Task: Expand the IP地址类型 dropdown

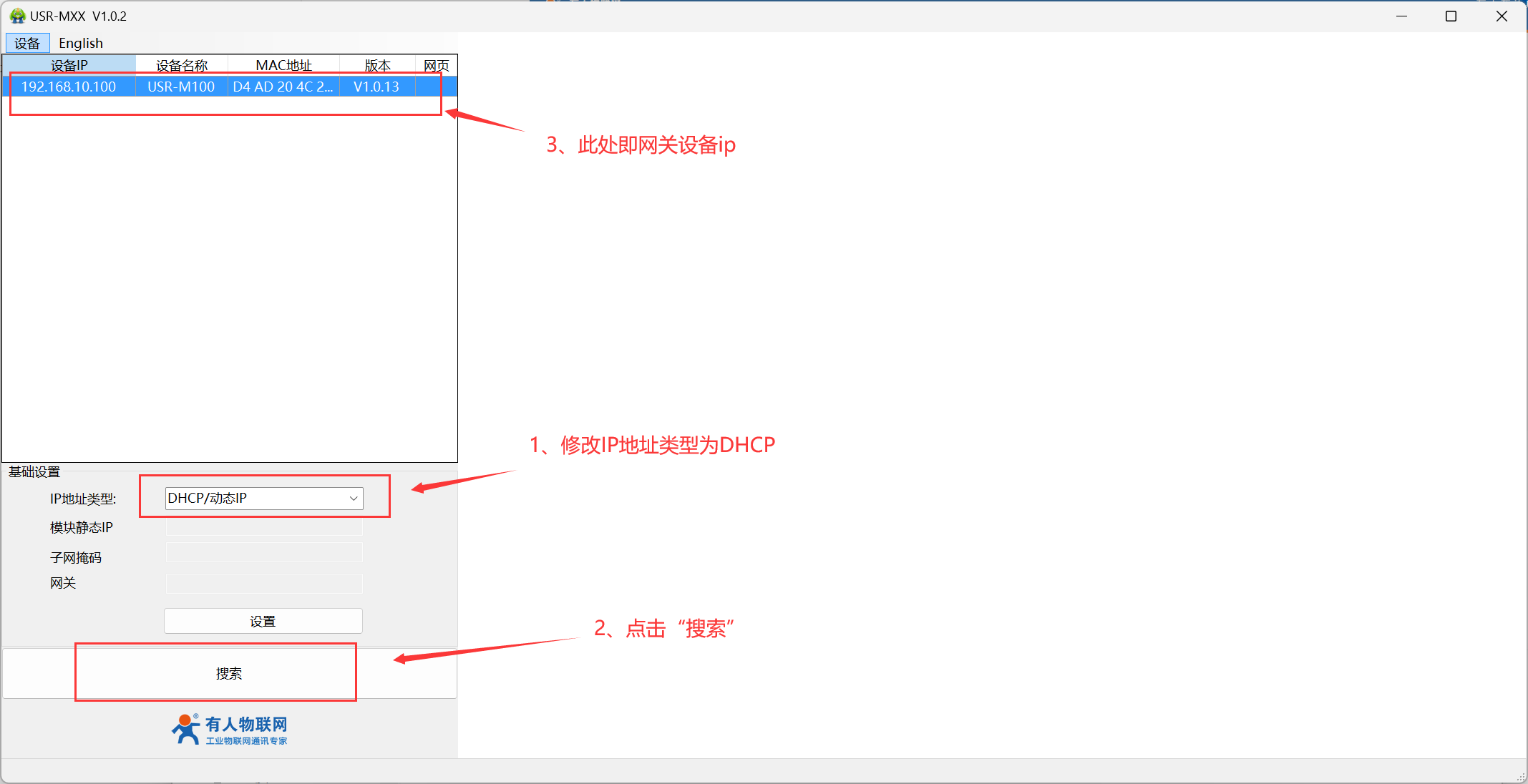Action: (x=353, y=498)
